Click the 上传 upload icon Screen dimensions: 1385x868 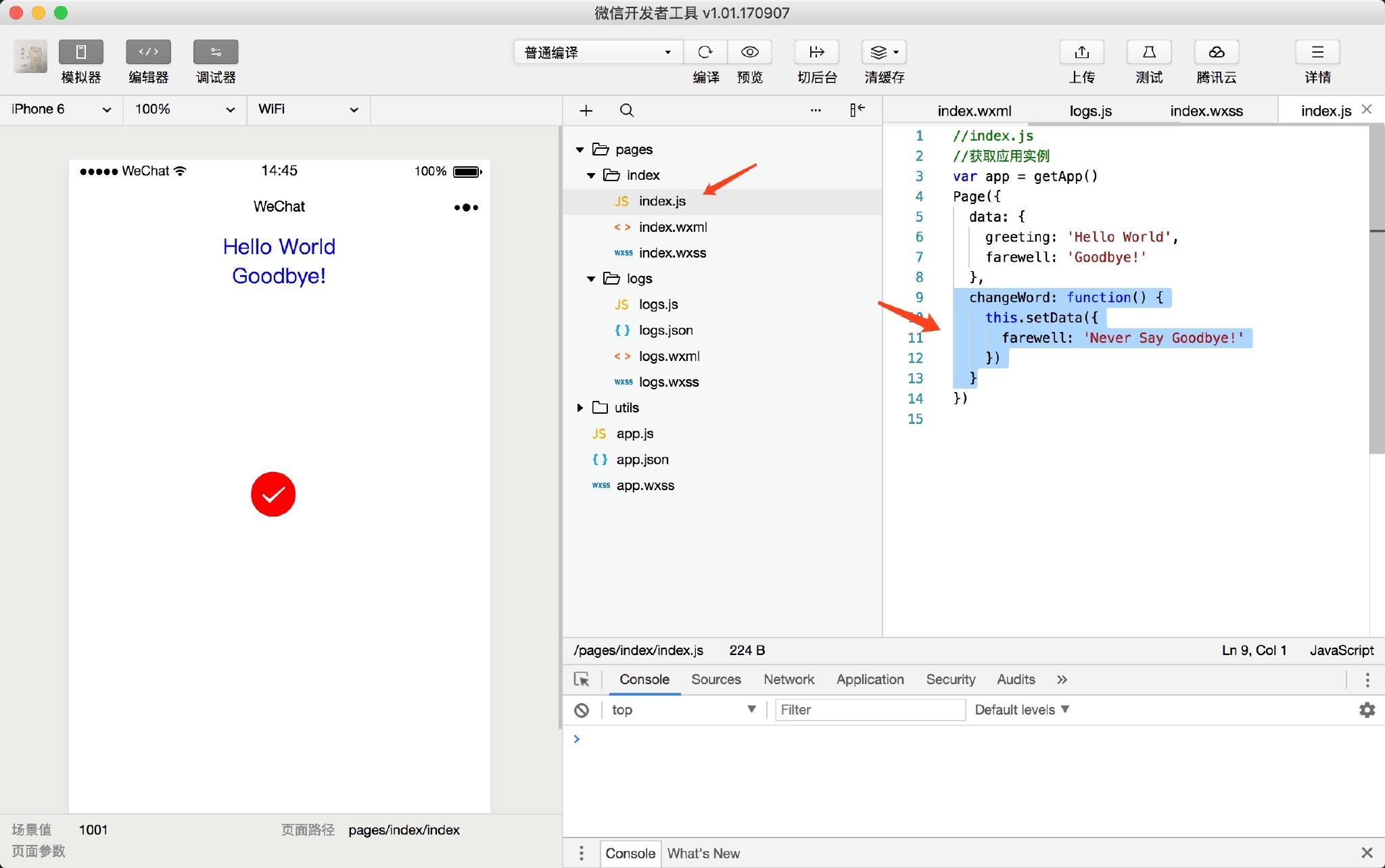(1081, 52)
